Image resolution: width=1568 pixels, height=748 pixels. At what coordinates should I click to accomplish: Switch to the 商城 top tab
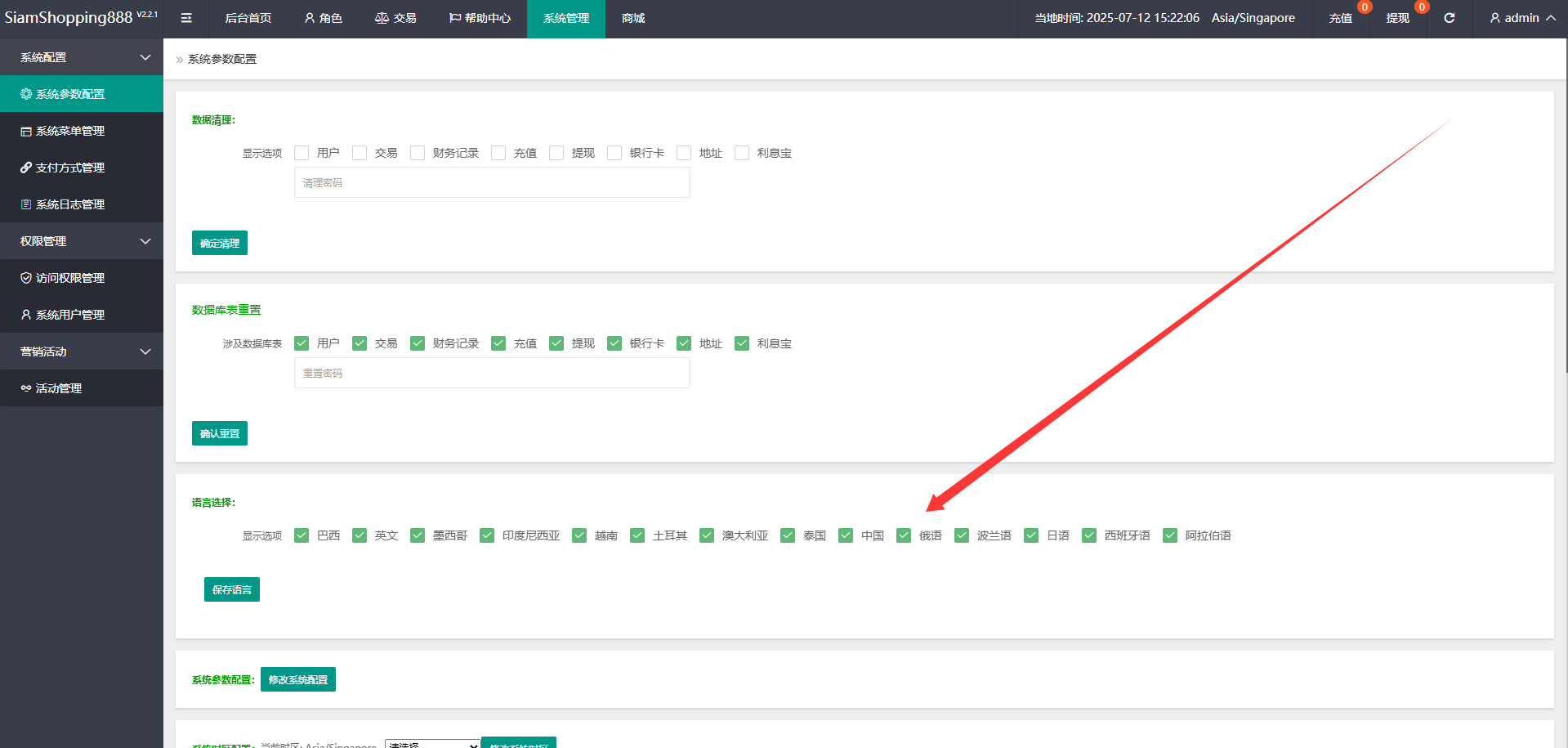633,18
